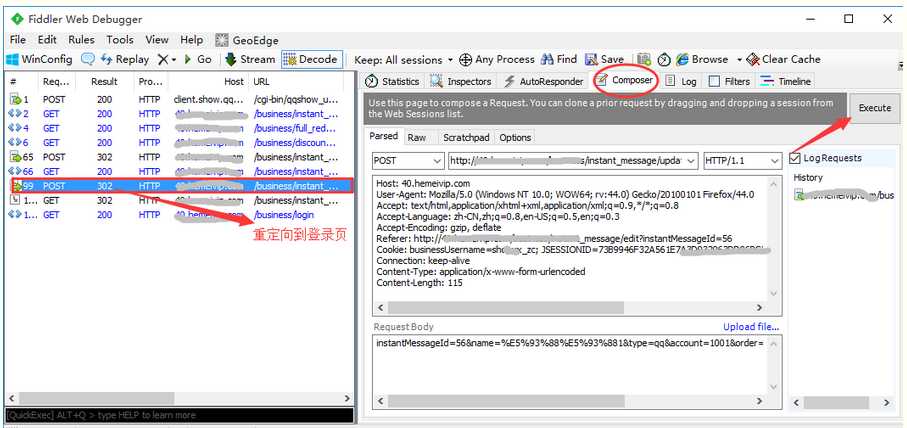The height and width of the screenshot is (428, 907).
Task: Open Keep: All sessions dropdown
Action: pyautogui.click(x=403, y=60)
